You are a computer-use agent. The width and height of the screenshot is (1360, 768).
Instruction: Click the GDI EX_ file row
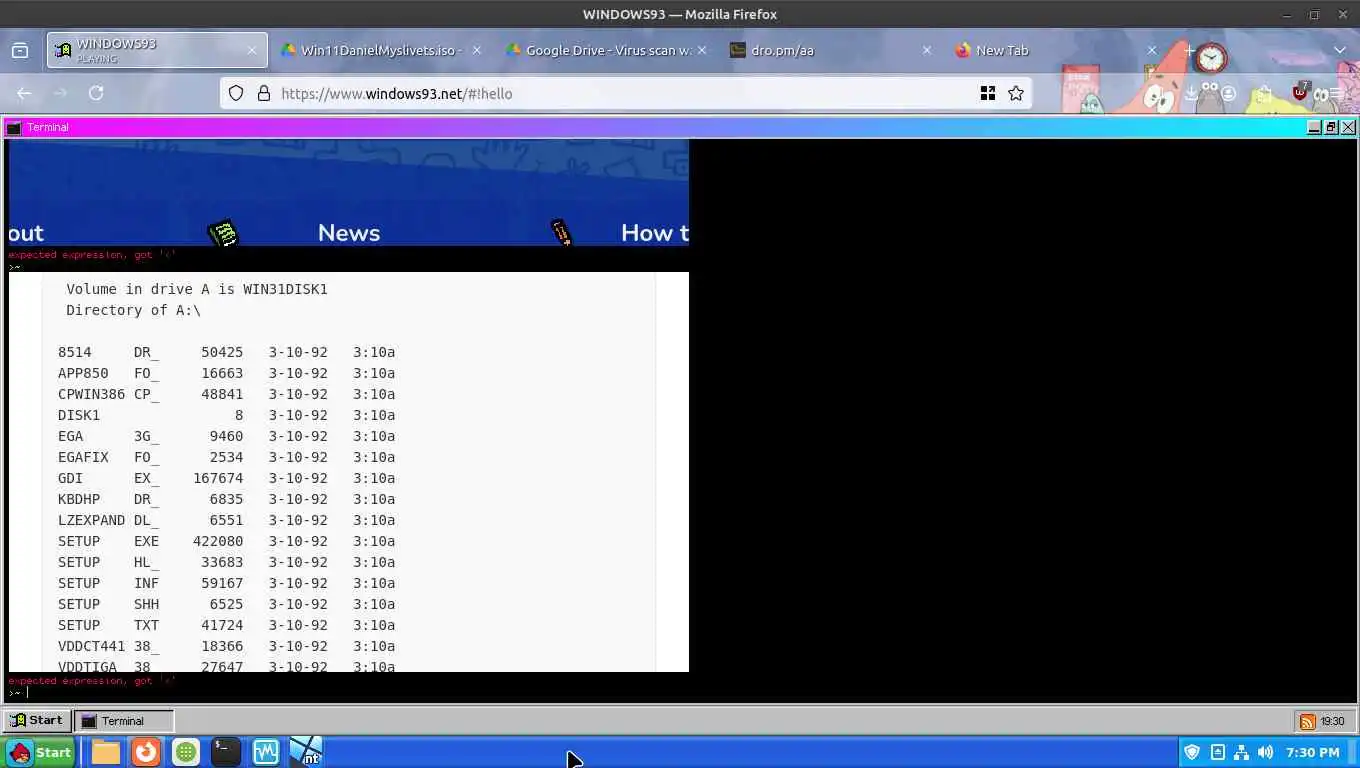(x=226, y=478)
